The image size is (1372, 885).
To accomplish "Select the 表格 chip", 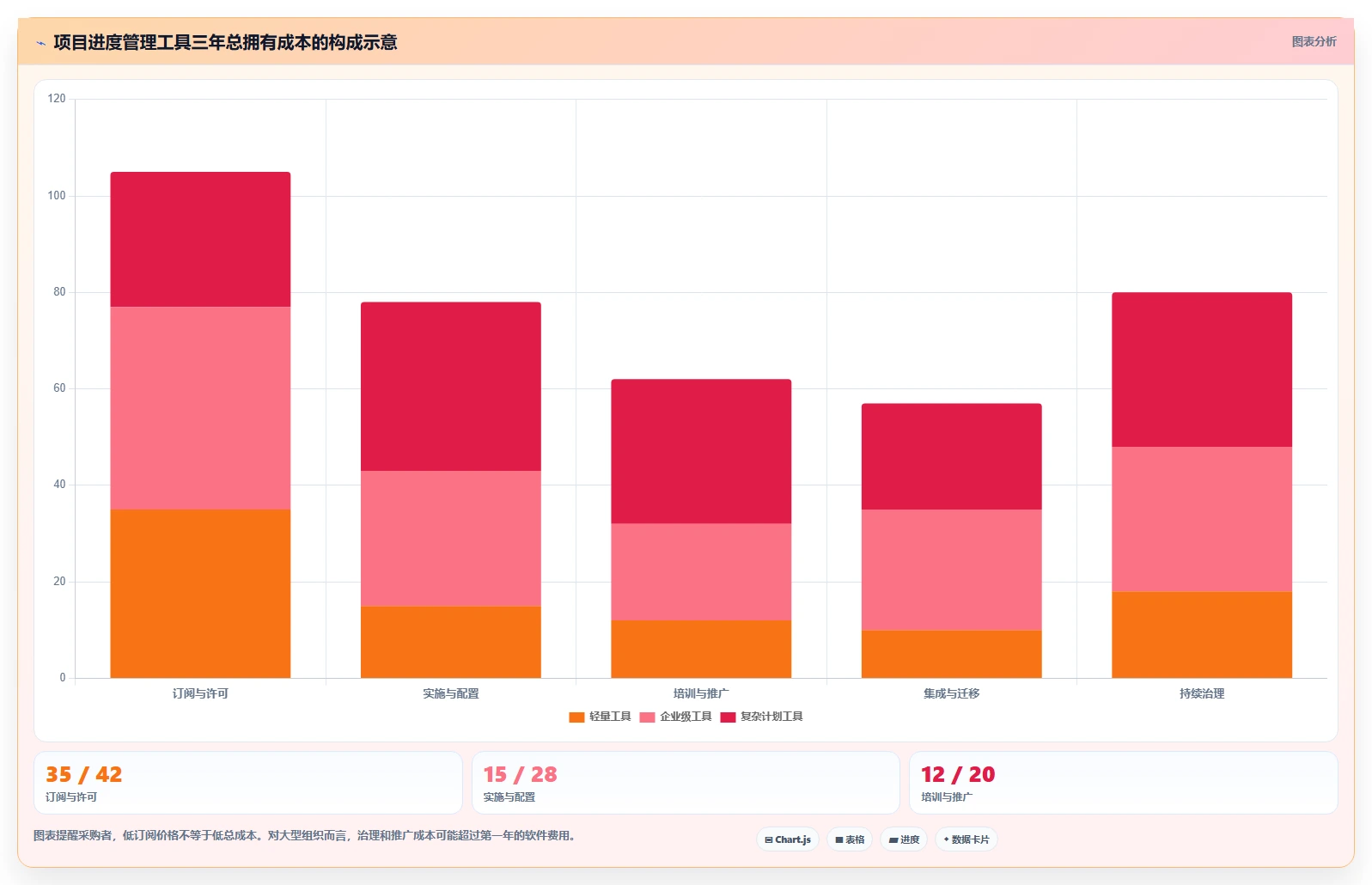I will pos(850,839).
